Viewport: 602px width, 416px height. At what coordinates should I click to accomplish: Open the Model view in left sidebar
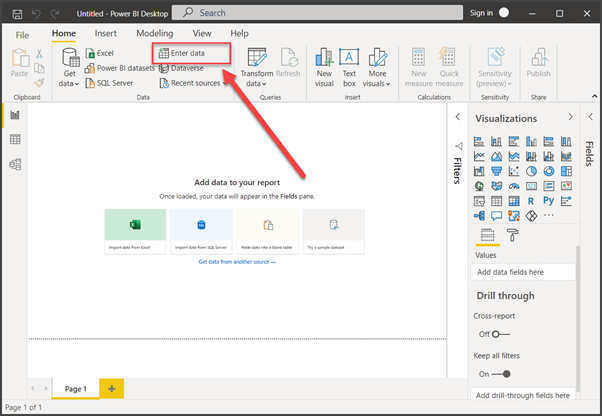(x=15, y=164)
